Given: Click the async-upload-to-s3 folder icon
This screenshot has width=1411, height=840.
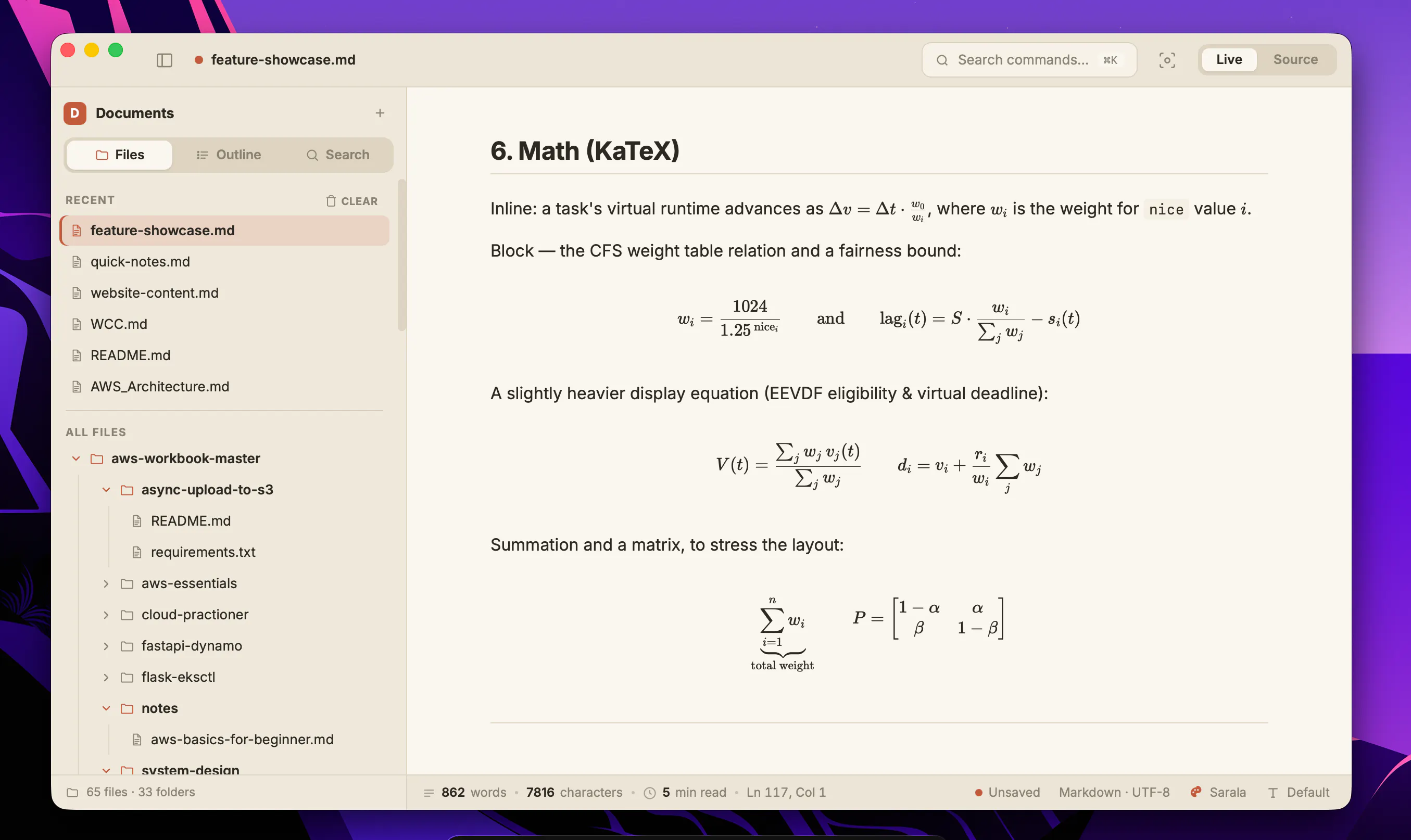Looking at the screenshot, I should (x=128, y=490).
